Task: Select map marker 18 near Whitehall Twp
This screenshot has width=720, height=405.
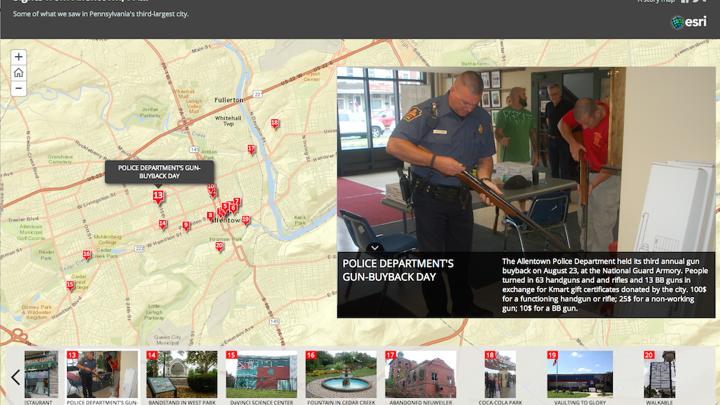Action: [275, 124]
